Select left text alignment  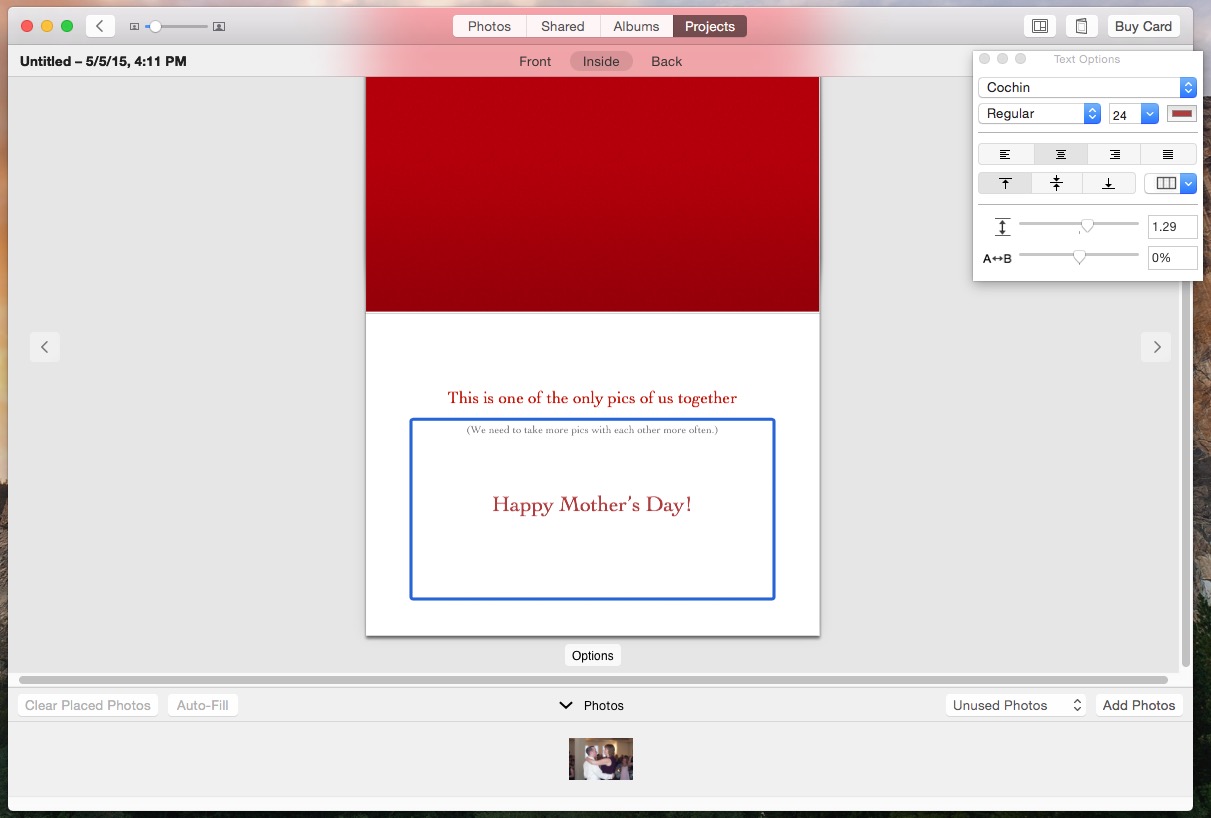[1005, 153]
